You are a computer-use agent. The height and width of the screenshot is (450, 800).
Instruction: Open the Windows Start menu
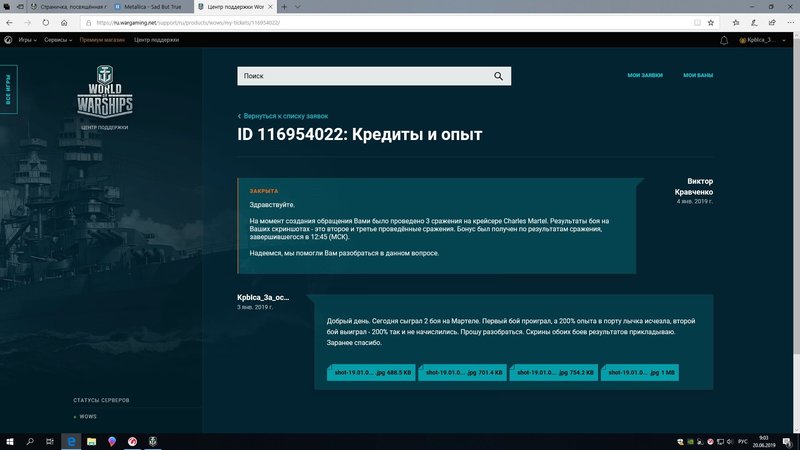click(10, 441)
